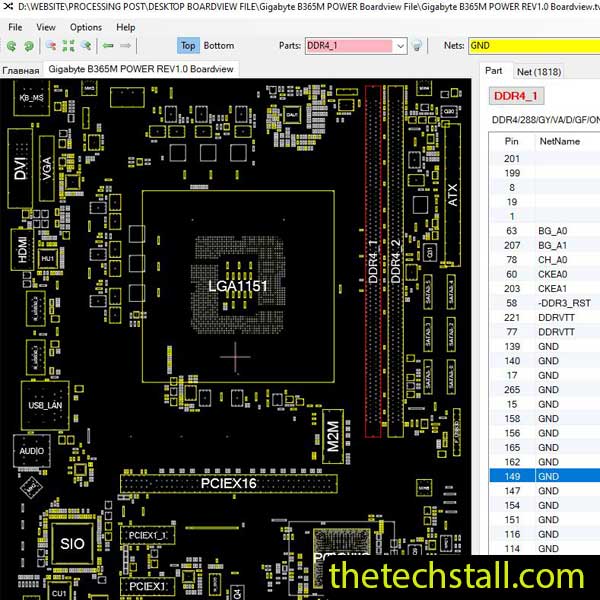Image resolution: width=600 pixels, height=600 pixels.
Task: Click the rotate right green arrow icon
Action: pos(30,46)
